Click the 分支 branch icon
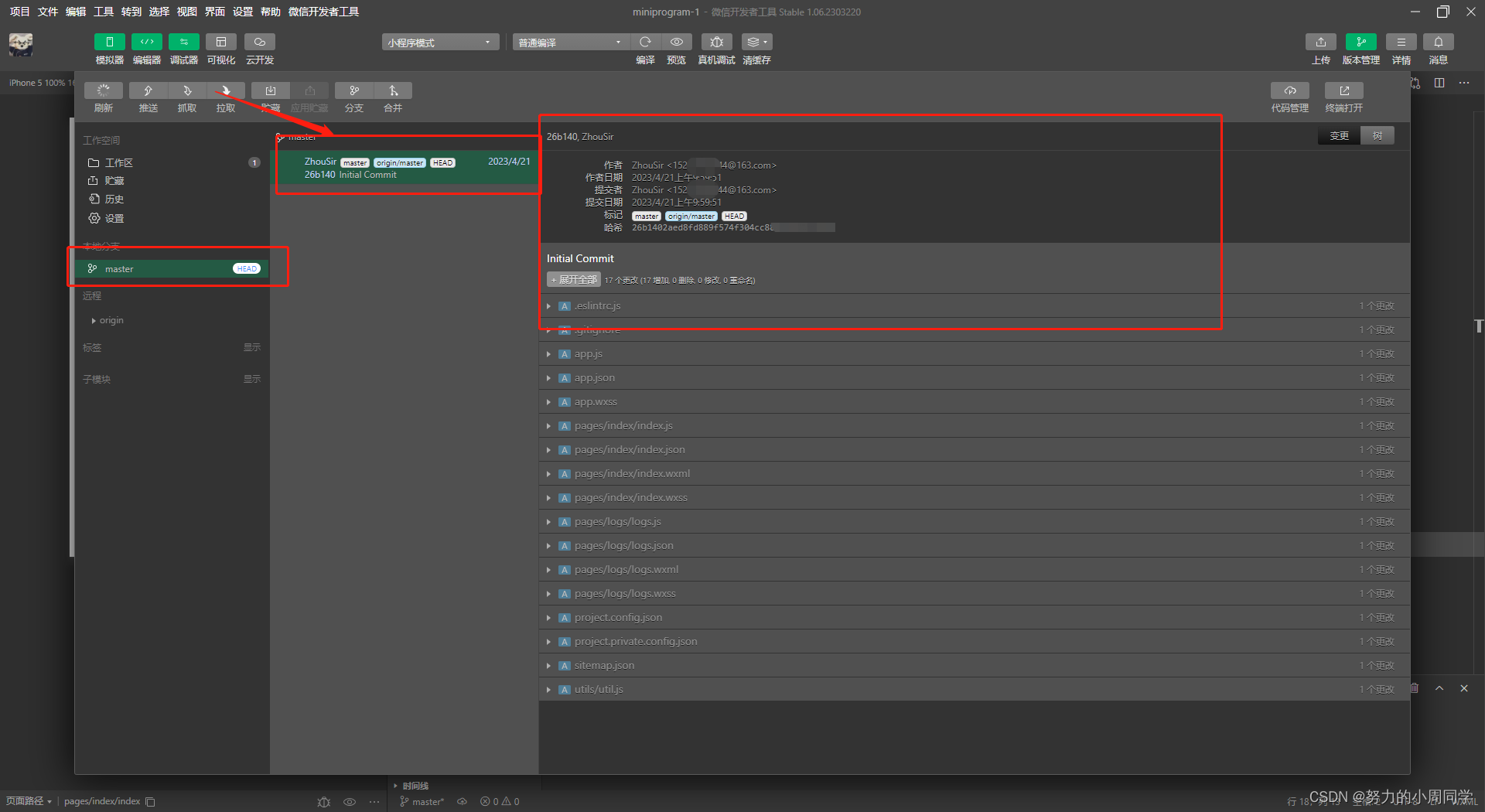Viewport: 1485px width, 812px height. (x=354, y=90)
